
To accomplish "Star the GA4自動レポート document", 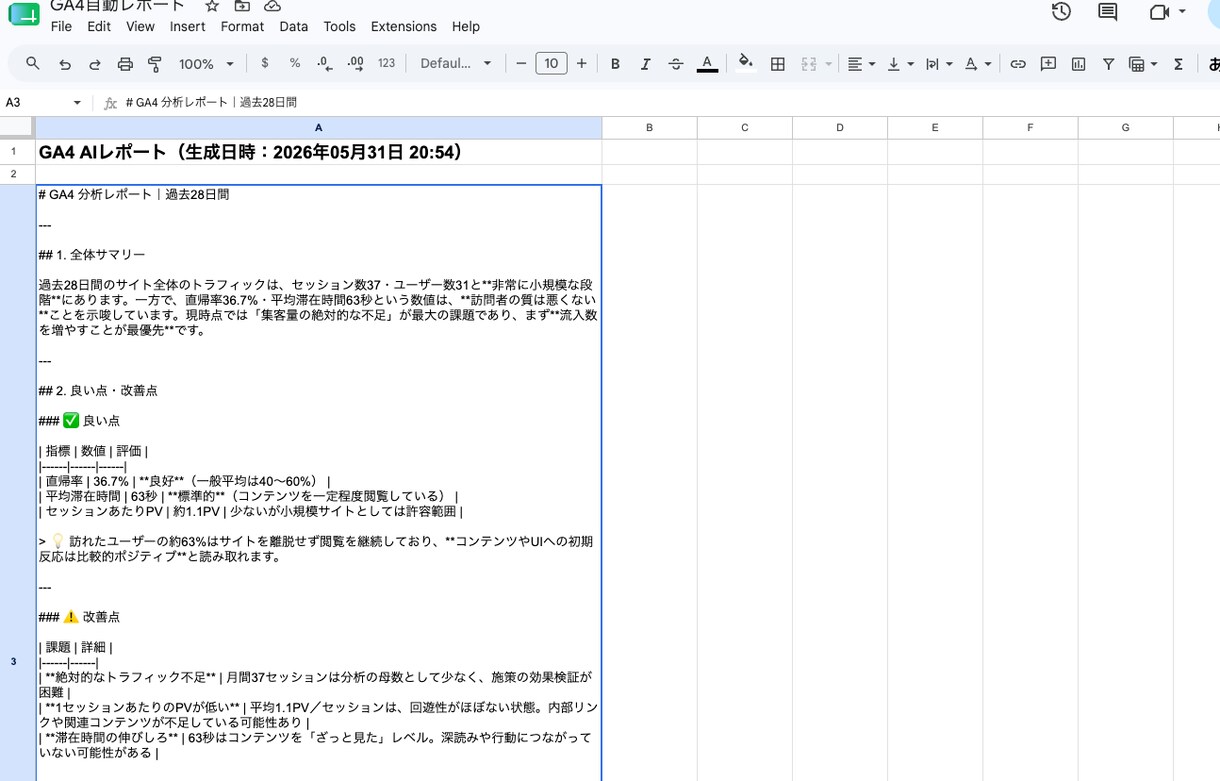I will [x=212, y=6].
